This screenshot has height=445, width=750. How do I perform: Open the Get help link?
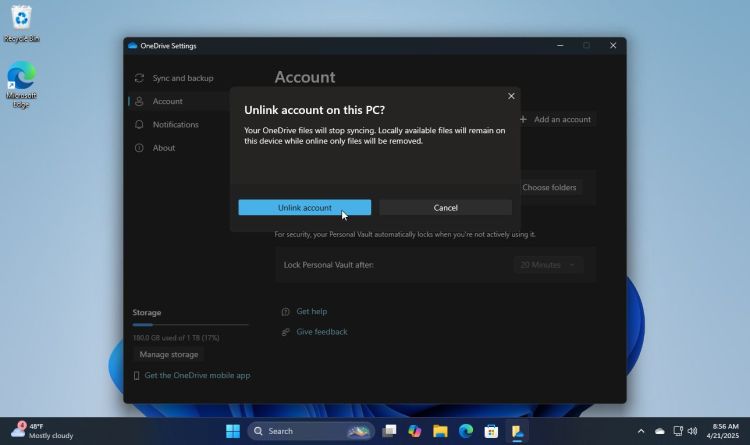click(311, 311)
